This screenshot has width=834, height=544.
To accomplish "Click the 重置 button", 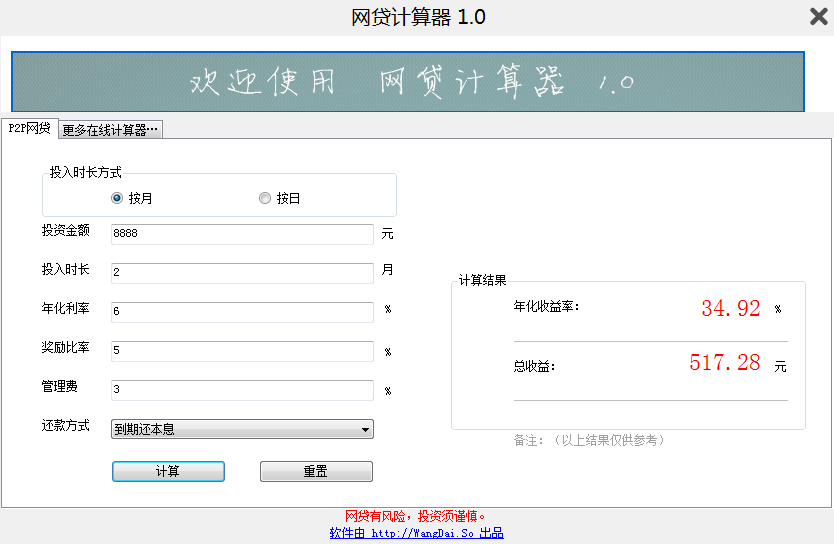I will pyautogui.click(x=316, y=471).
